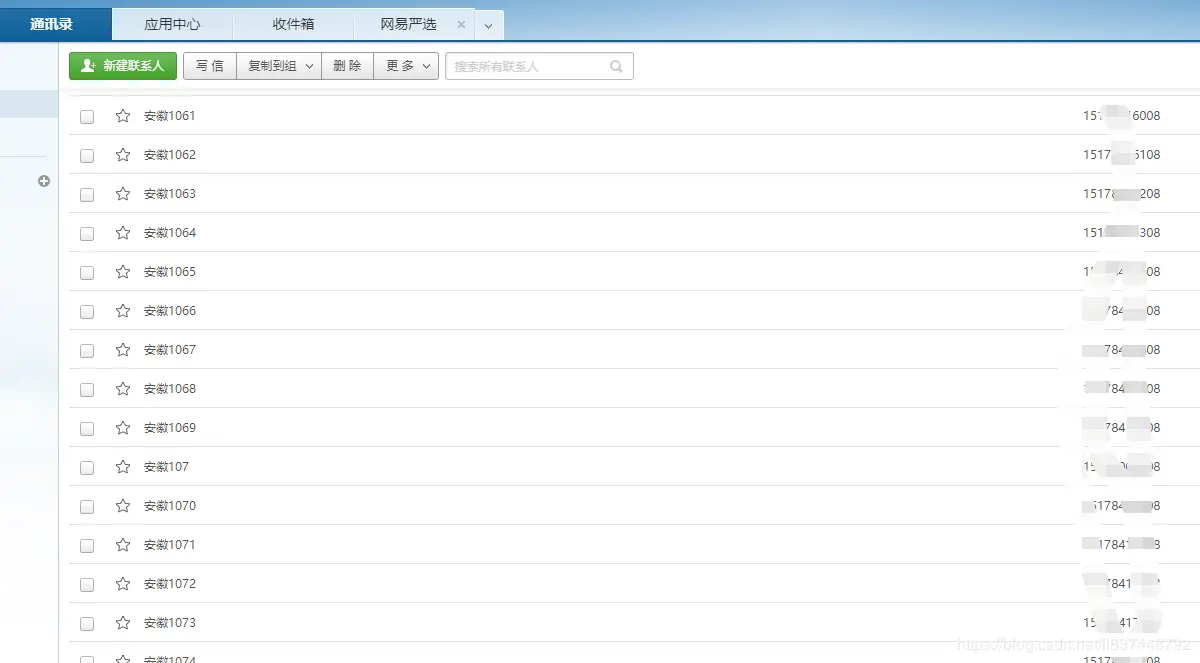Viewport: 1200px width, 663px height.
Task: Open the tab list dropdown arrow
Action: (x=489, y=25)
